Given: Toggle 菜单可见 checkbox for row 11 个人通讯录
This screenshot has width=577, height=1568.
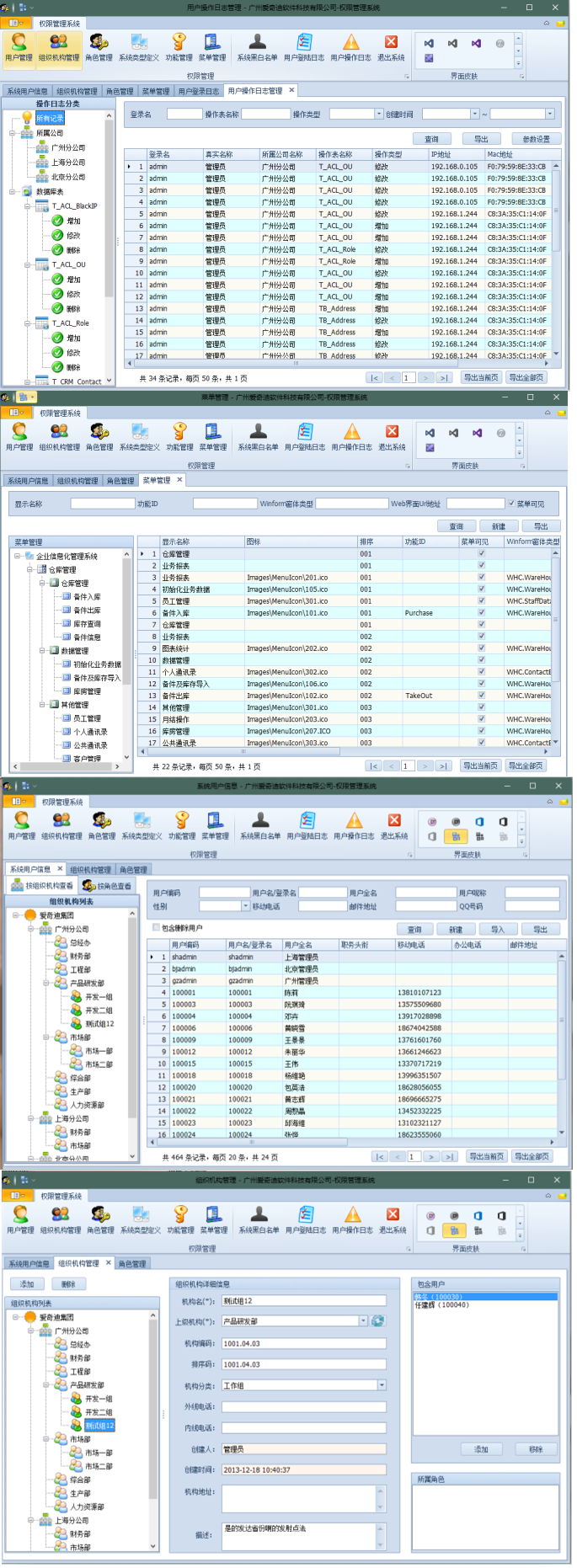Looking at the screenshot, I should click(481, 672).
